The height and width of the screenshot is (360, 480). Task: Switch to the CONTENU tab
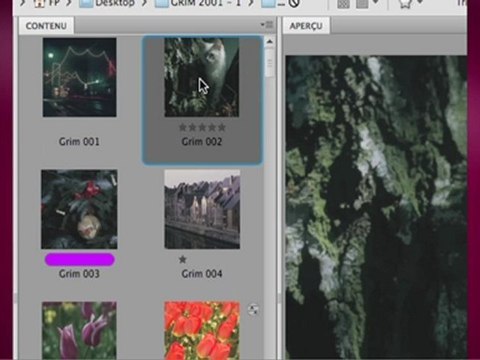click(x=46, y=26)
